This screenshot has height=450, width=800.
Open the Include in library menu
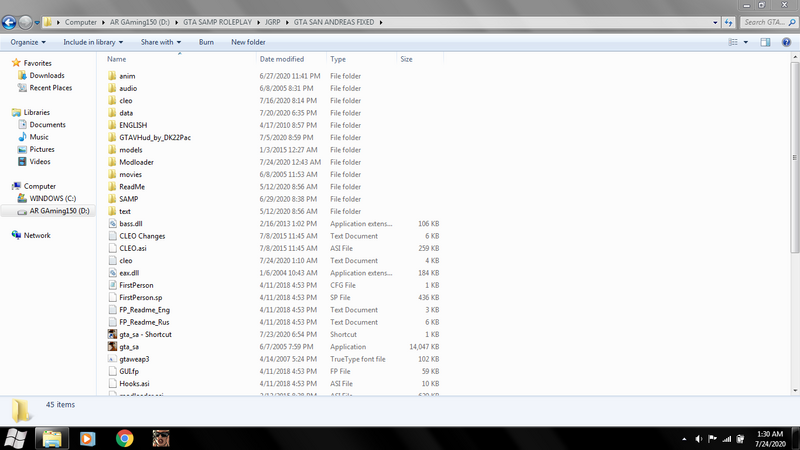pyautogui.click(x=93, y=42)
